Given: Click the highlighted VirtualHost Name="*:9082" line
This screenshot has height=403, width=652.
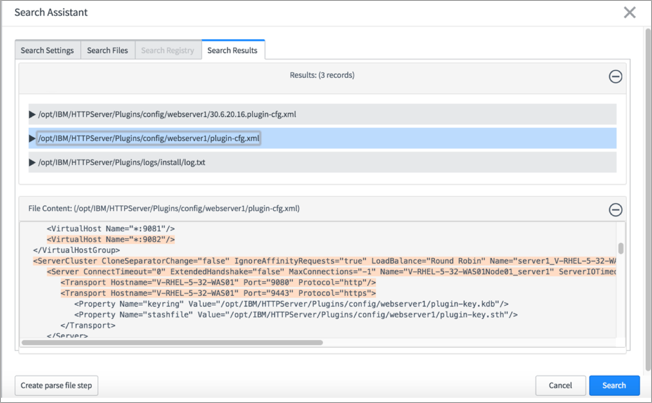Looking at the screenshot, I should coord(111,240).
